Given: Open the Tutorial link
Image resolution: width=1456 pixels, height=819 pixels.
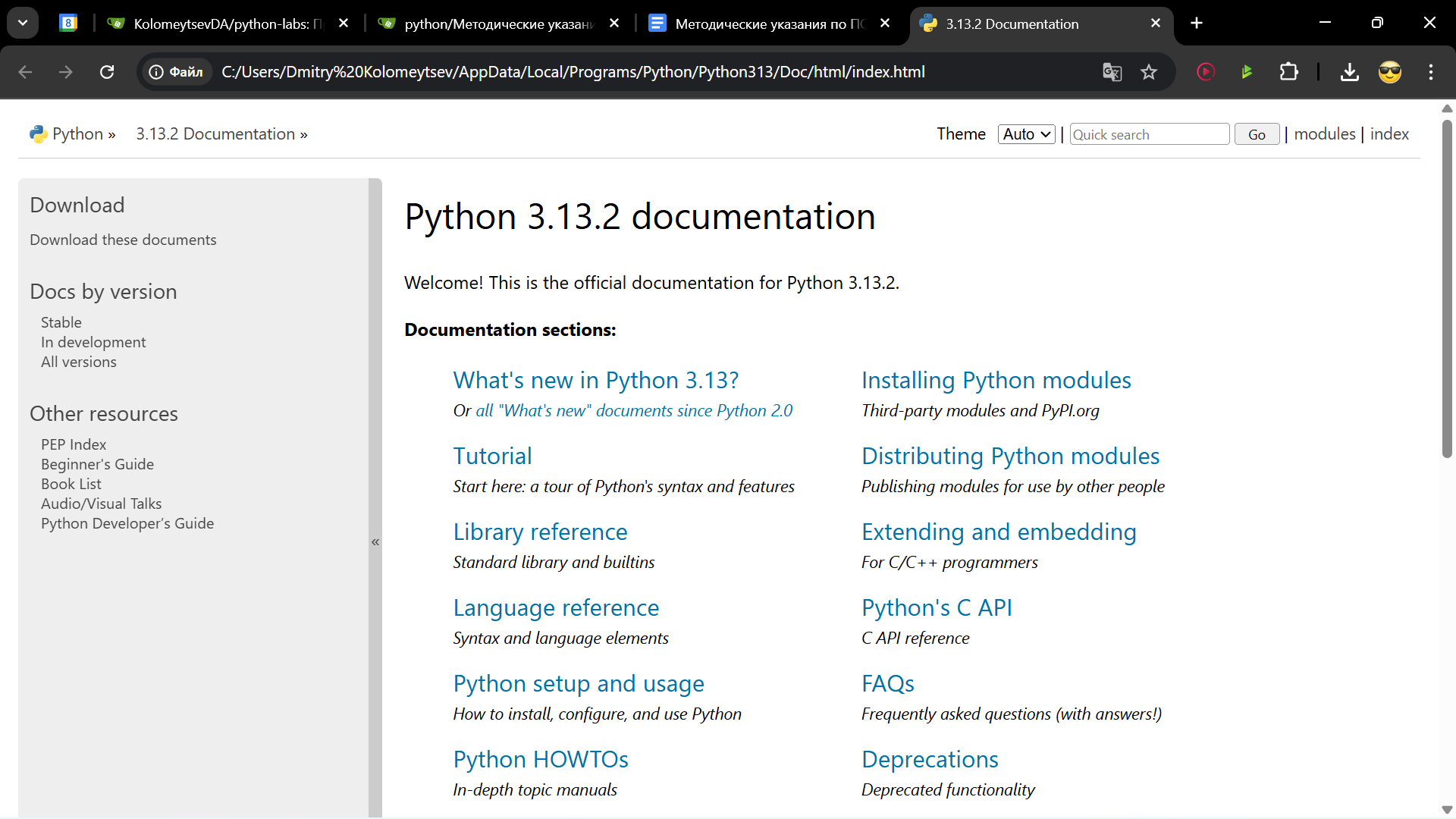Looking at the screenshot, I should click(x=492, y=456).
